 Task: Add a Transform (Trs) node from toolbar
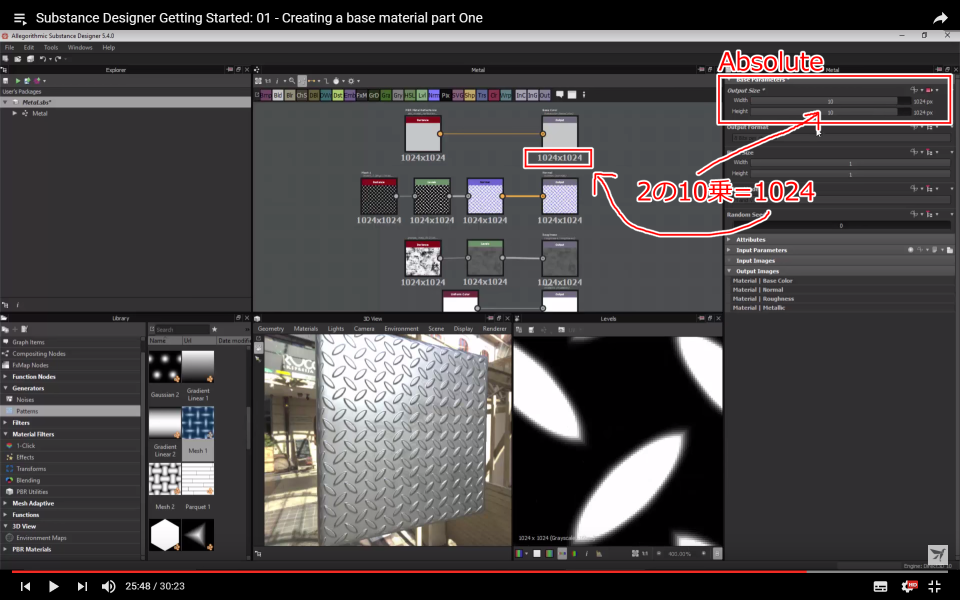pyautogui.click(x=482, y=95)
